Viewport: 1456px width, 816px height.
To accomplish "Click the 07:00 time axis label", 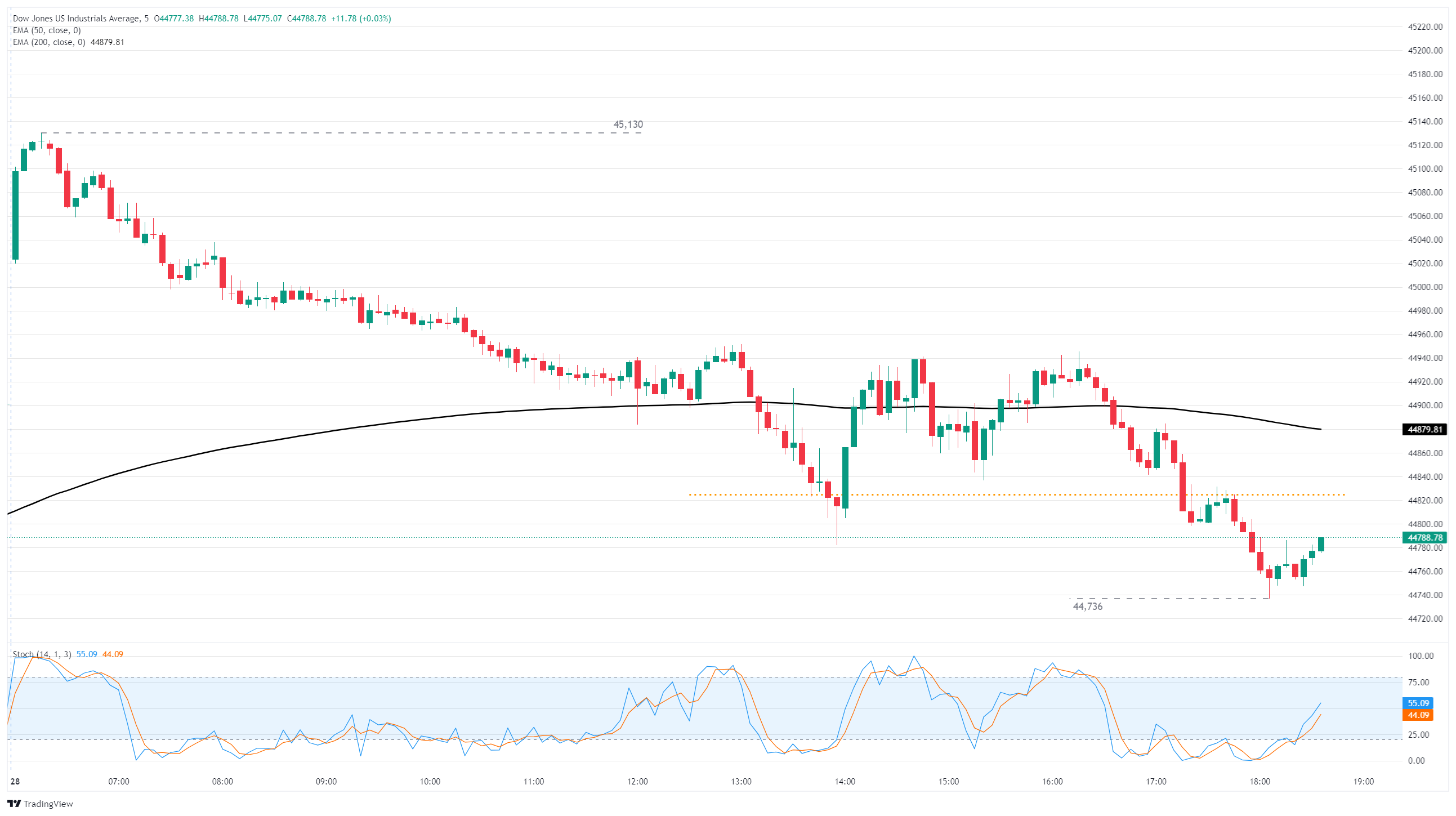I will (119, 782).
